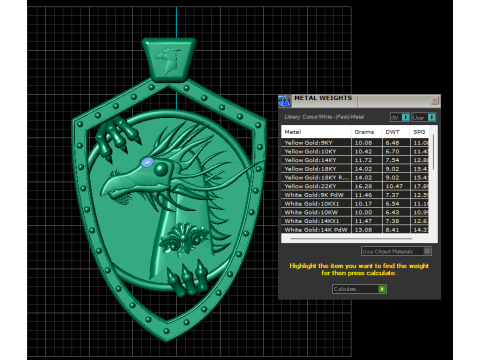Click the 10.42 grams value
Screen dimensions: 480x360
coord(363,151)
